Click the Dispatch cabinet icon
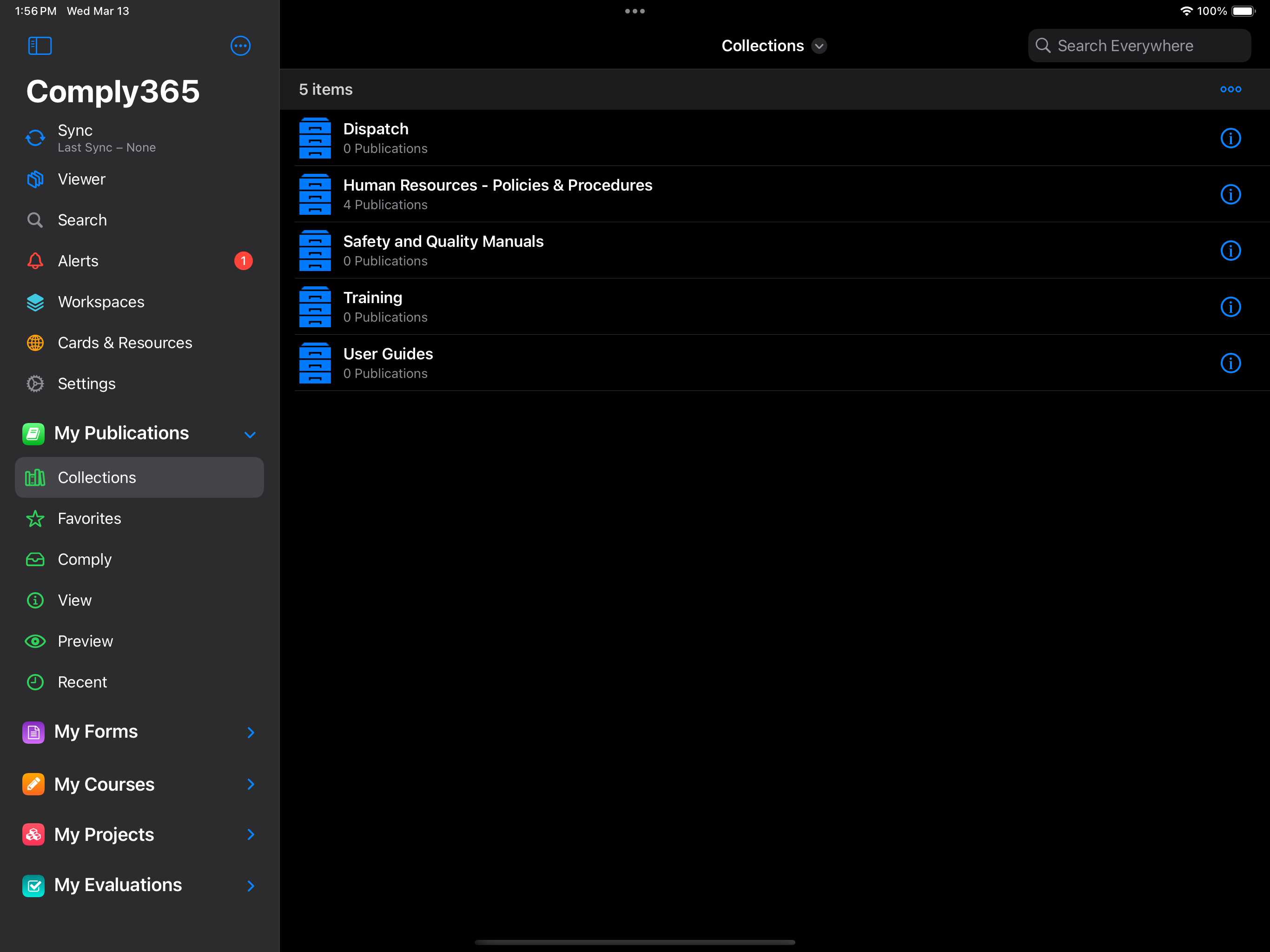The height and width of the screenshot is (952, 1270). pyautogui.click(x=315, y=138)
